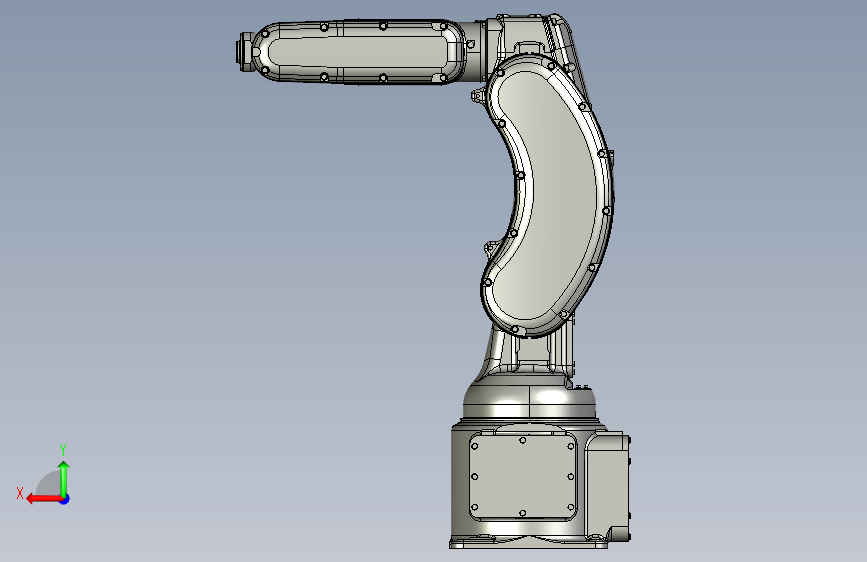This screenshot has height=562, width=867.
Task: Click the blue Z axis dot of the triad
Action: tap(65, 499)
